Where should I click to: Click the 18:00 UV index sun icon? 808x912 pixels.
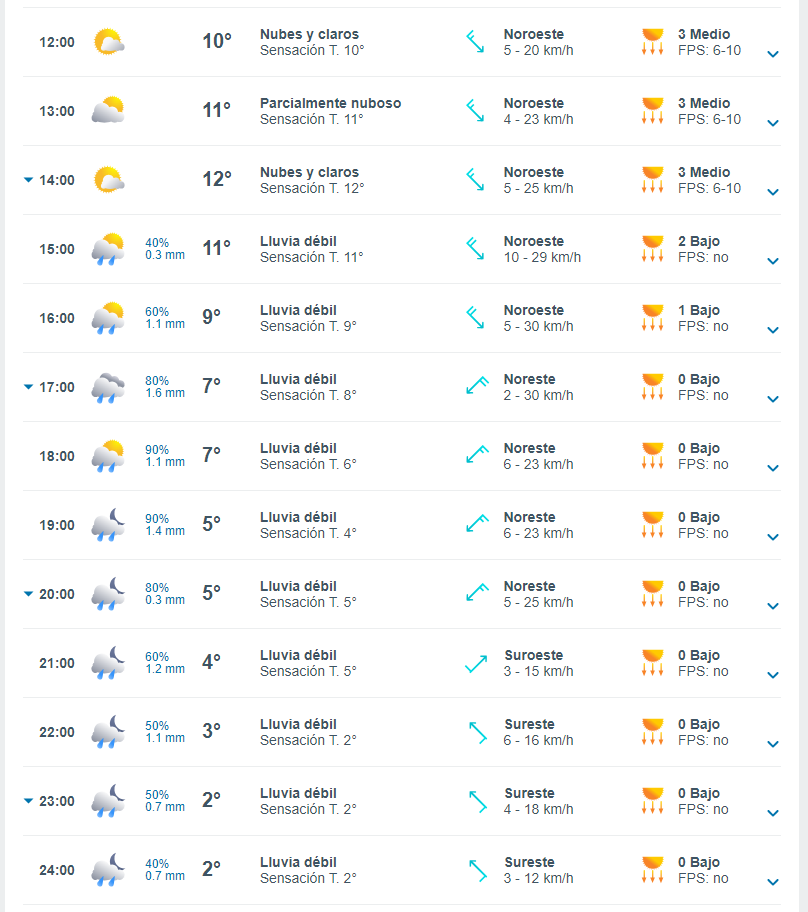tap(653, 456)
